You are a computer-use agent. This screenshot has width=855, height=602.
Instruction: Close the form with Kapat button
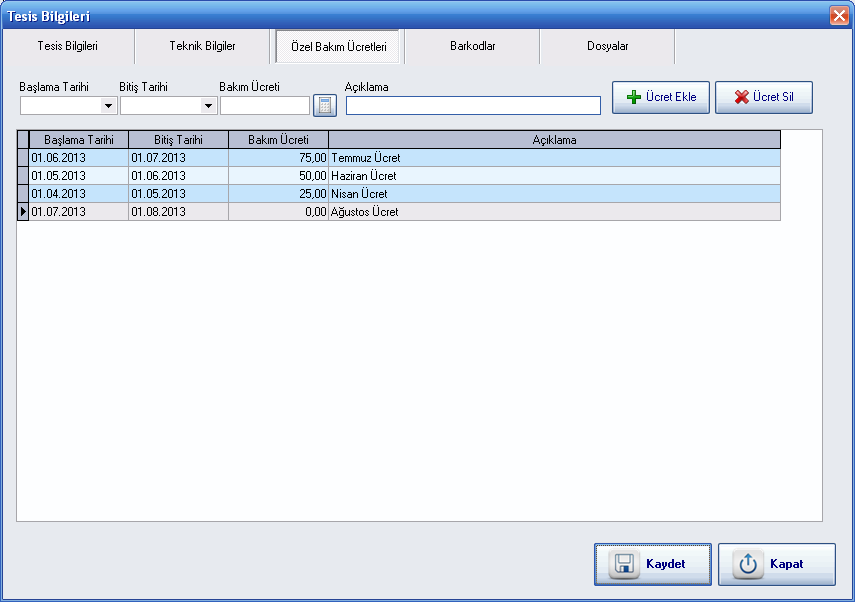coord(776,564)
